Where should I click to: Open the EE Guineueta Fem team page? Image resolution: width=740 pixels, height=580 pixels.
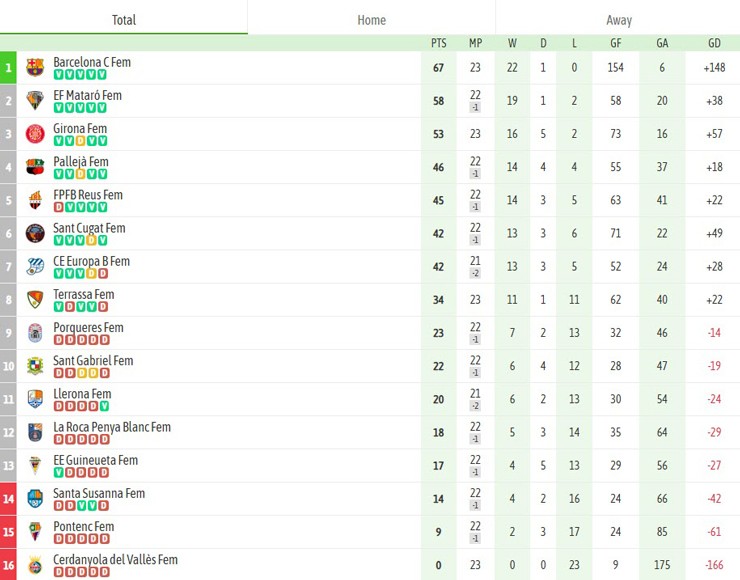click(96, 460)
